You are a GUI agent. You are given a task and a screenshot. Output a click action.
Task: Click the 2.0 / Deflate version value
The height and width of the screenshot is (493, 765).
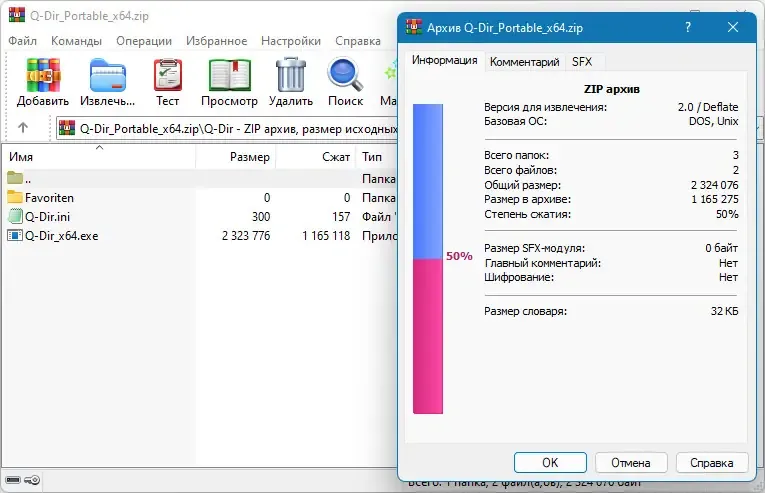[x=708, y=107]
